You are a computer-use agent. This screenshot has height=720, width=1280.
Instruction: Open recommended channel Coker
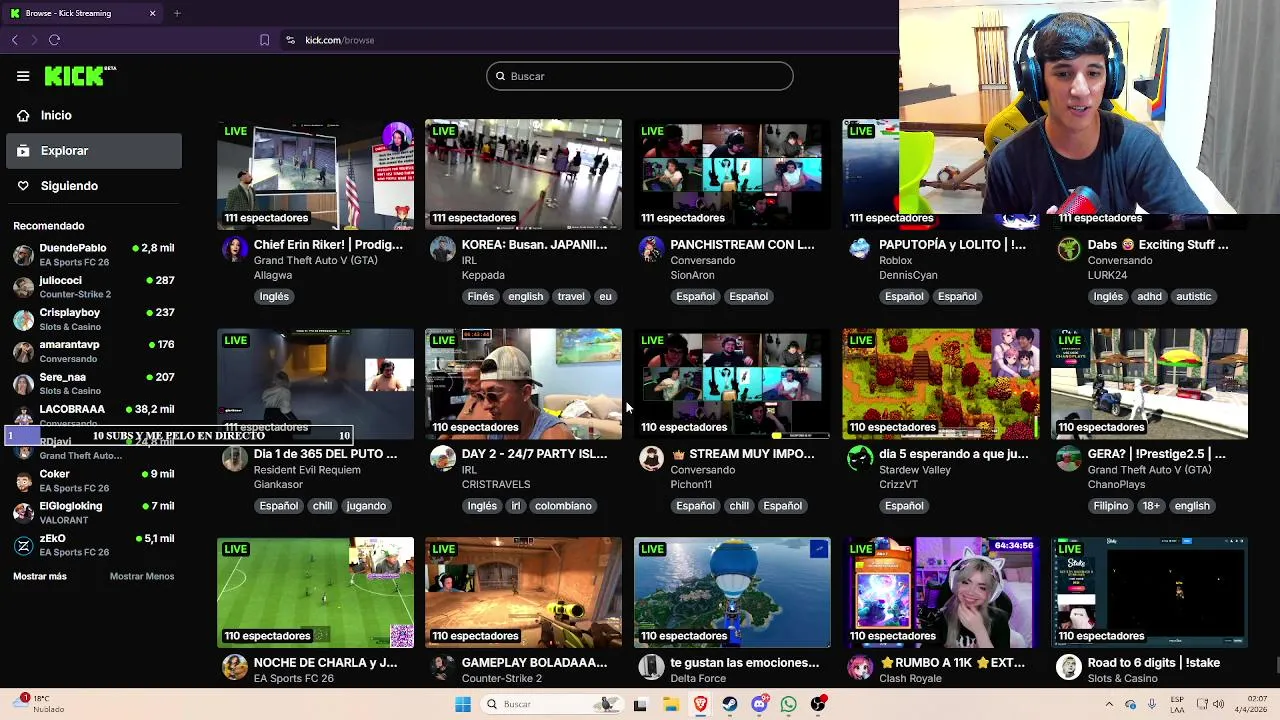click(x=94, y=481)
